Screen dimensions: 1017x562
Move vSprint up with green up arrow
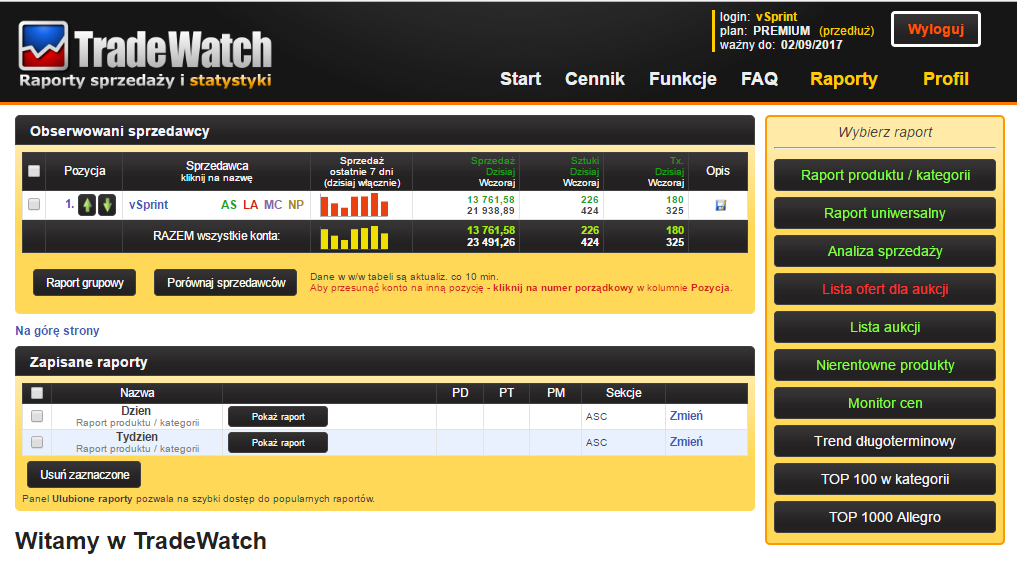[87, 205]
